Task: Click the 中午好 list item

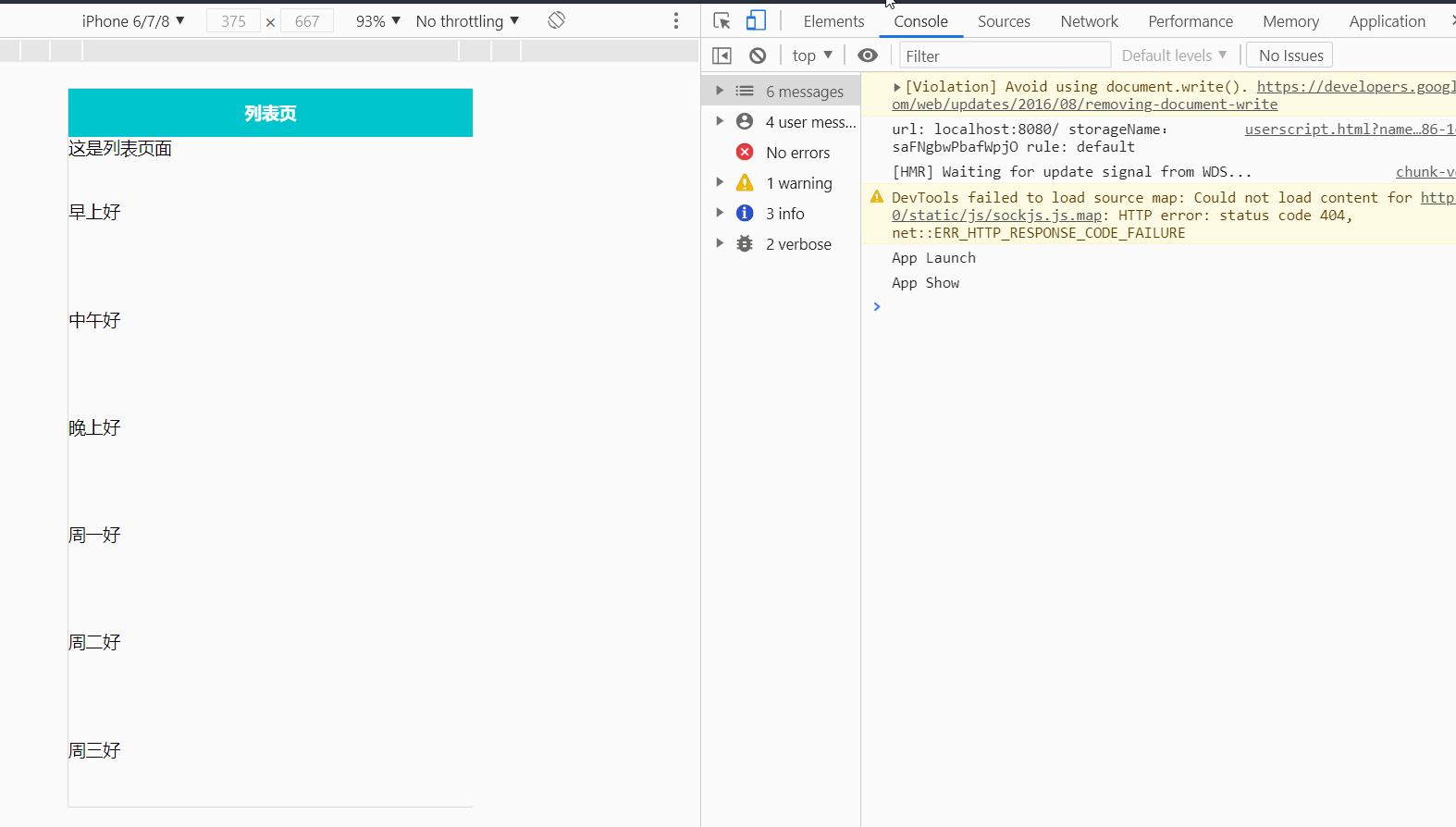Action: tap(94, 320)
